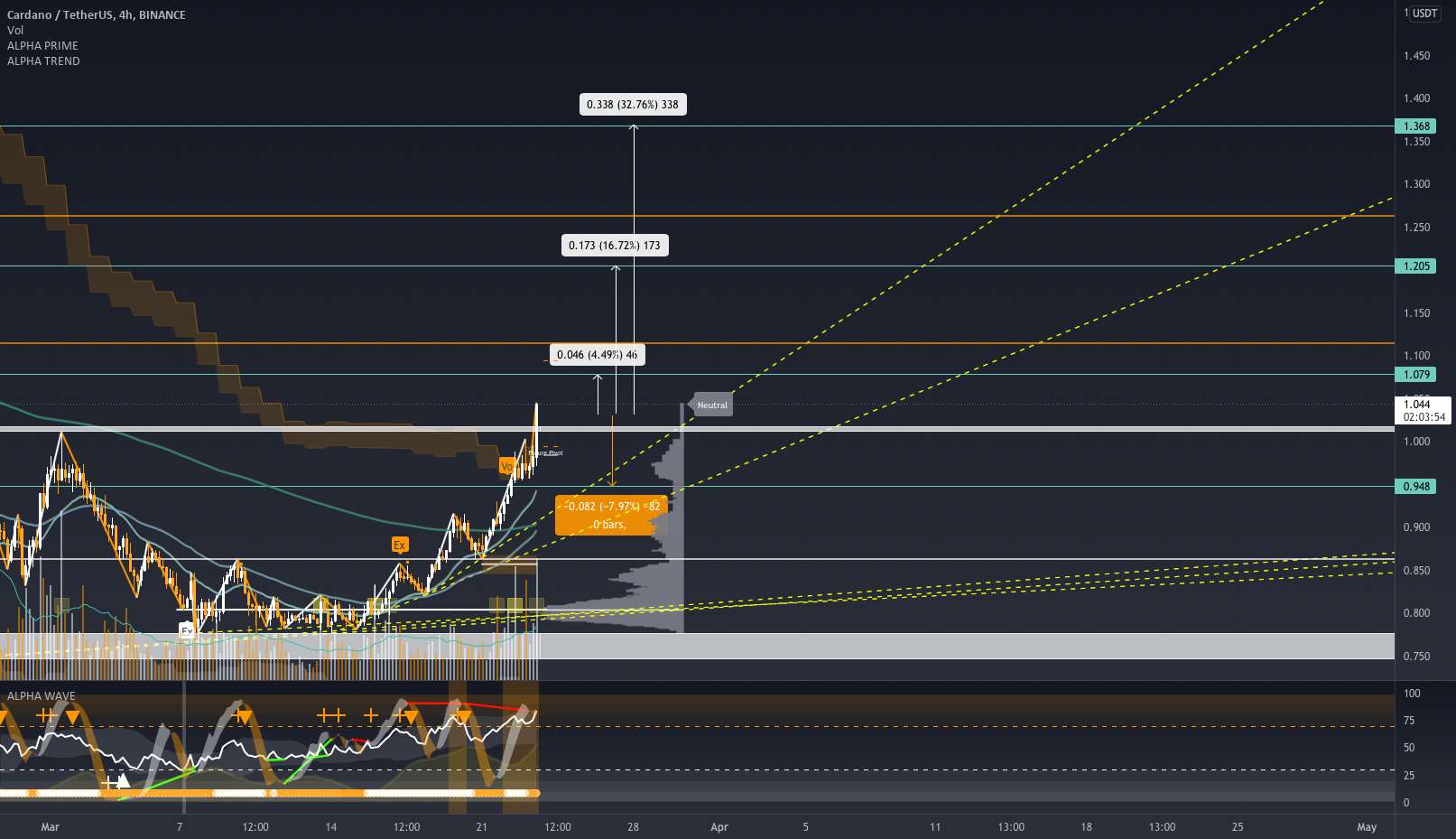1456x839 pixels.
Task: Click the Neutral callout label
Action: coord(710,406)
